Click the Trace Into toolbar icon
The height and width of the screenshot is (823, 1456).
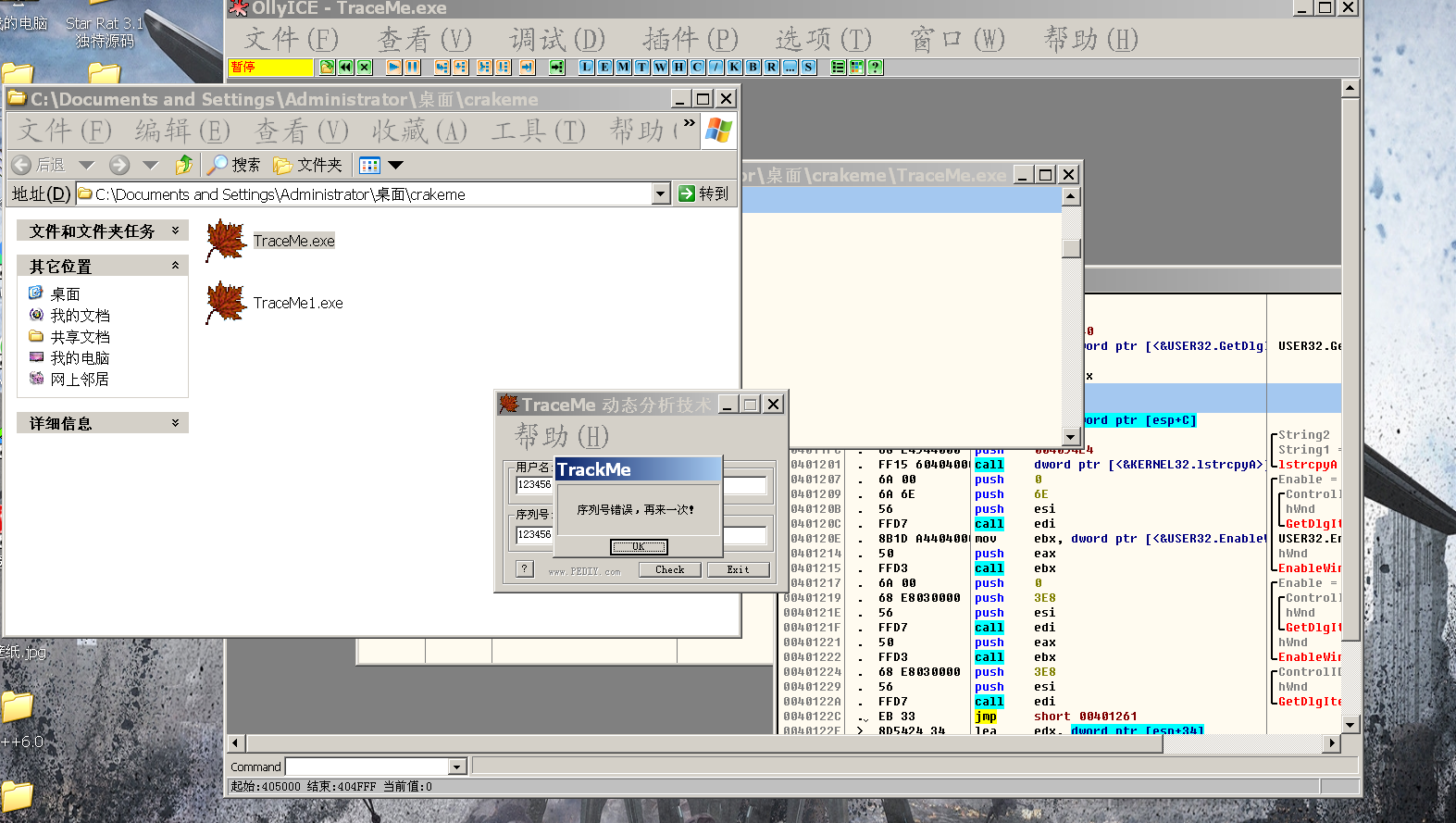pyautogui.click(x=484, y=67)
